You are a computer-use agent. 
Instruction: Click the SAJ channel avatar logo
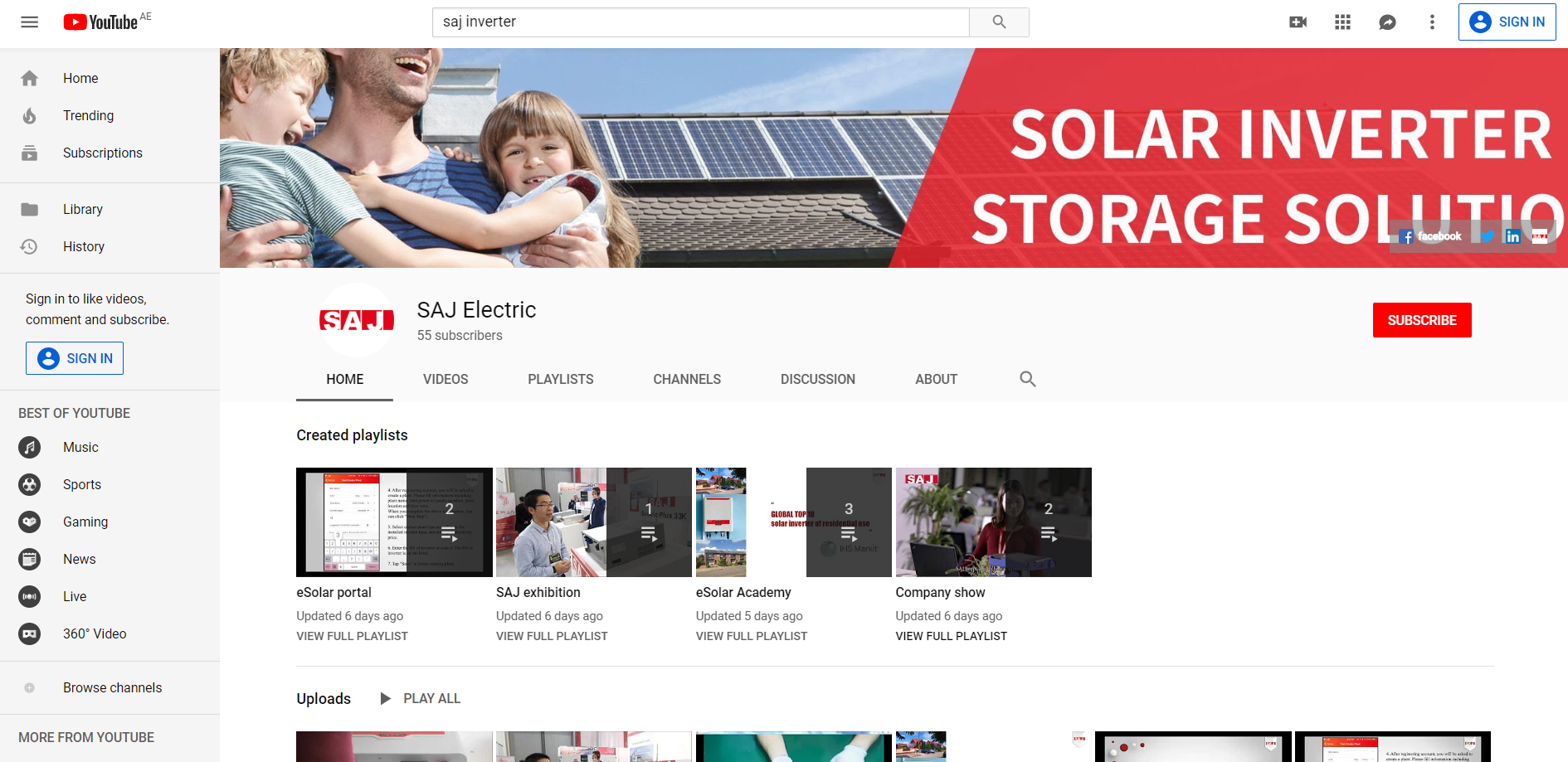[x=357, y=320]
